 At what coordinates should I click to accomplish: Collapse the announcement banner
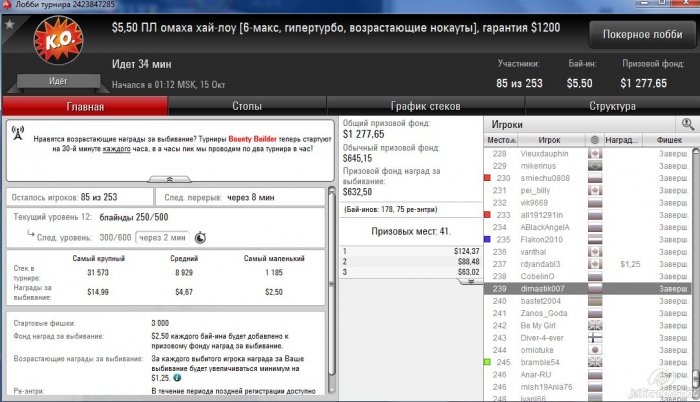(x=170, y=179)
